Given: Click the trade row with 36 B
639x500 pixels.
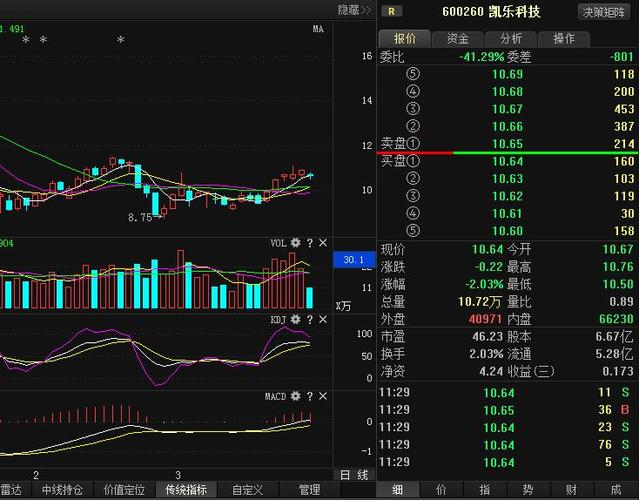Looking at the screenshot, I should click(505, 410).
